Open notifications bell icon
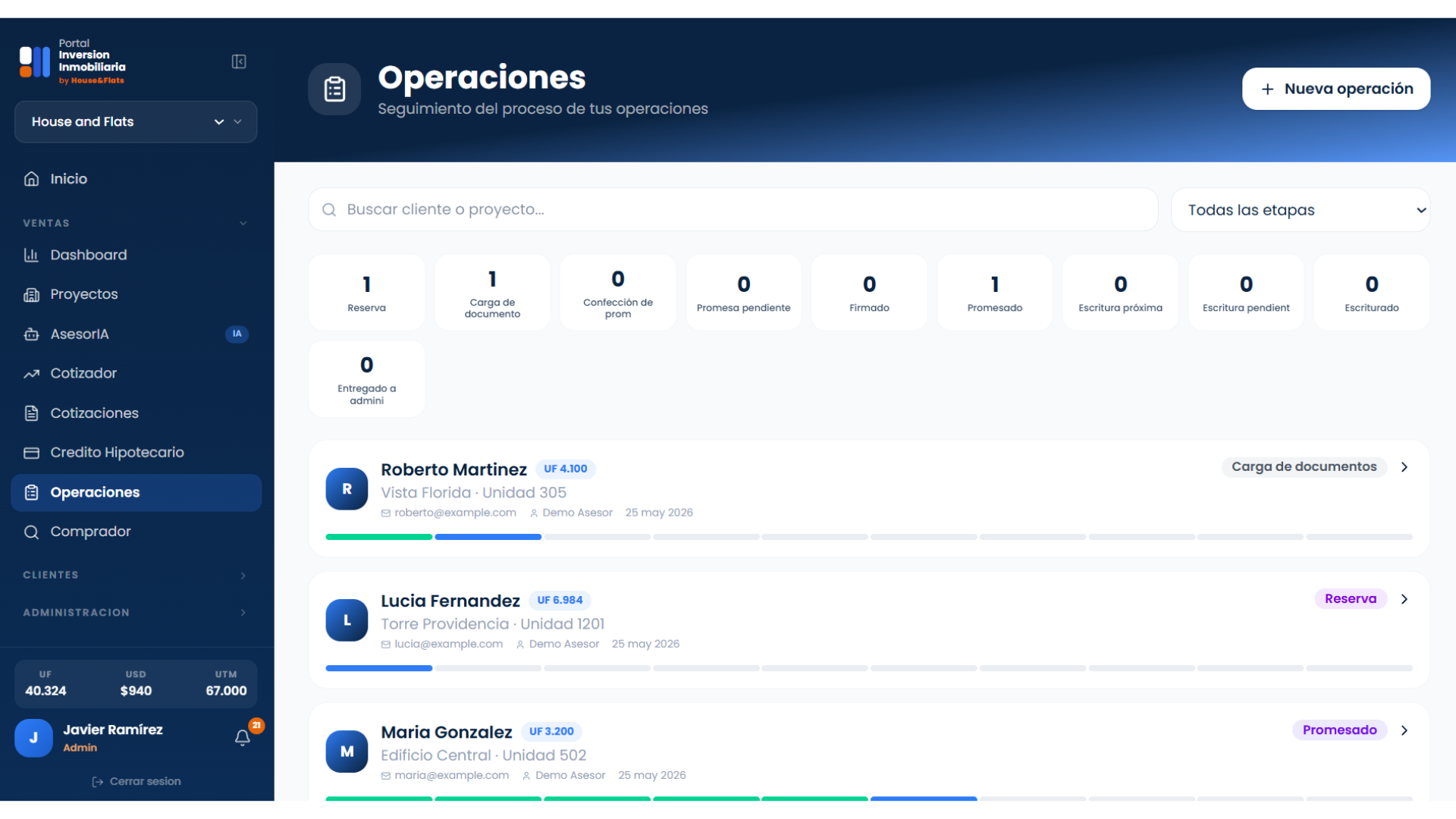Viewport: 1456px width, 819px height. 243,737
